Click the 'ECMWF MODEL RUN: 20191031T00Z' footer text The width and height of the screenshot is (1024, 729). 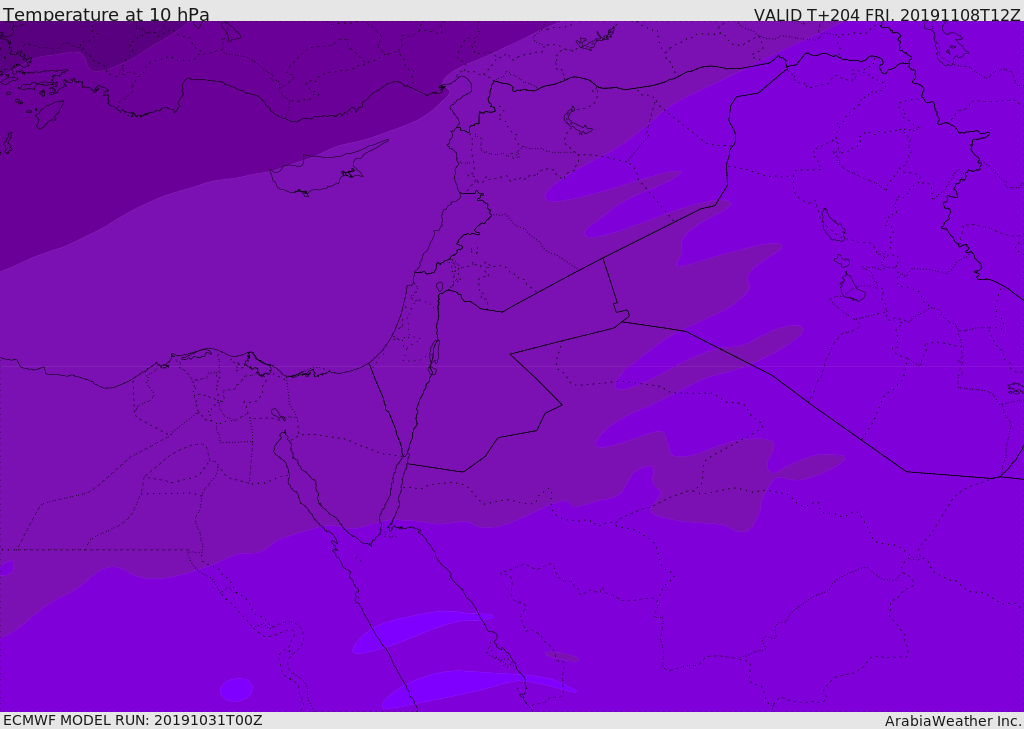tap(133, 720)
